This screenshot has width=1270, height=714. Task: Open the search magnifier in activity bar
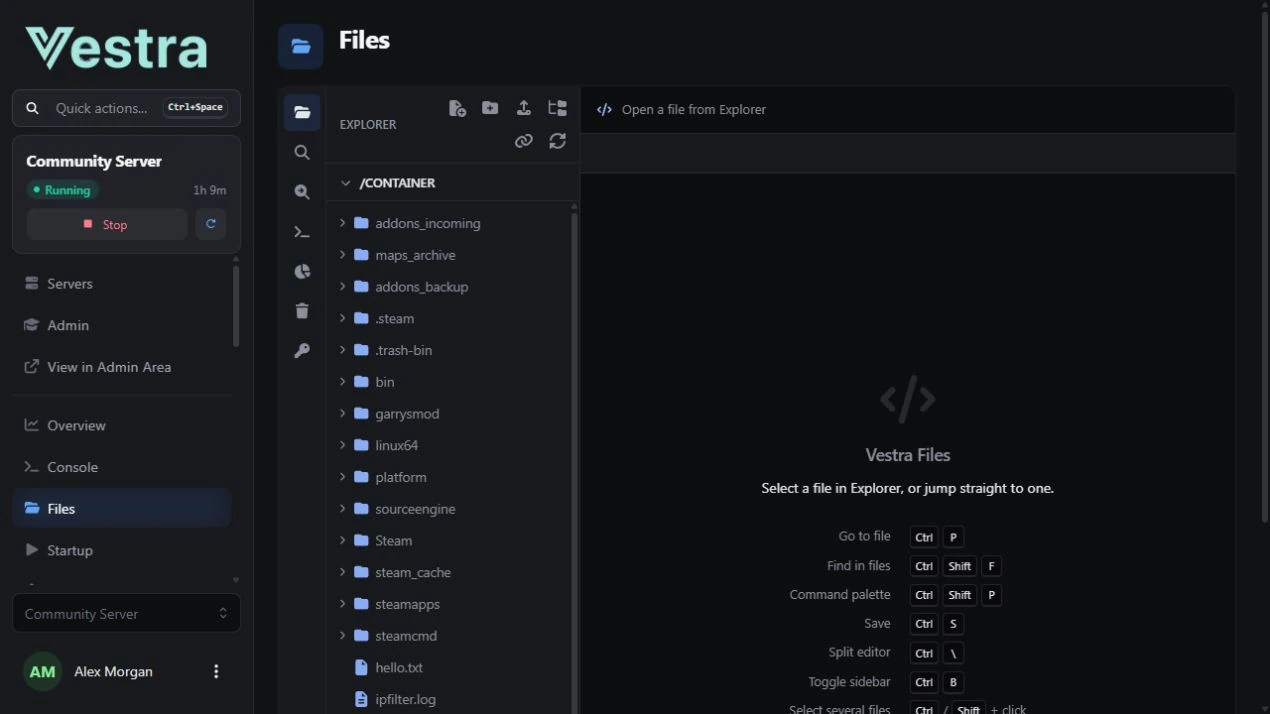point(302,152)
